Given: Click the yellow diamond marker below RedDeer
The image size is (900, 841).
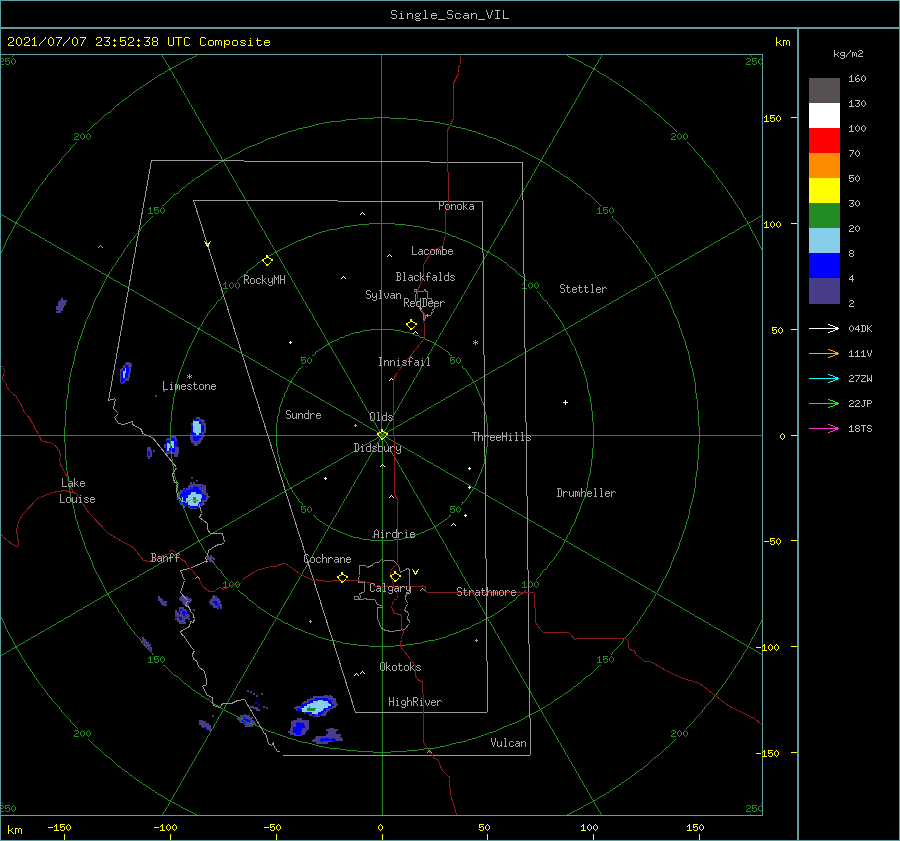Looking at the screenshot, I should point(412,324).
